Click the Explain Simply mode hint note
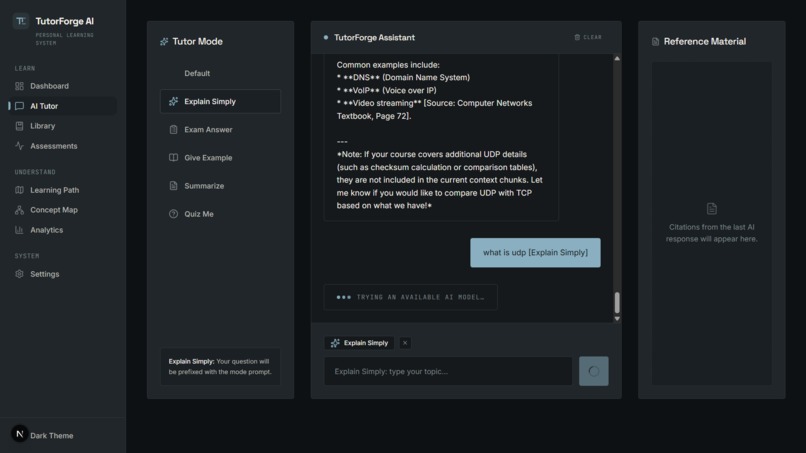Screen dimensions: 806x453 pyautogui.click(x=221, y=367)
